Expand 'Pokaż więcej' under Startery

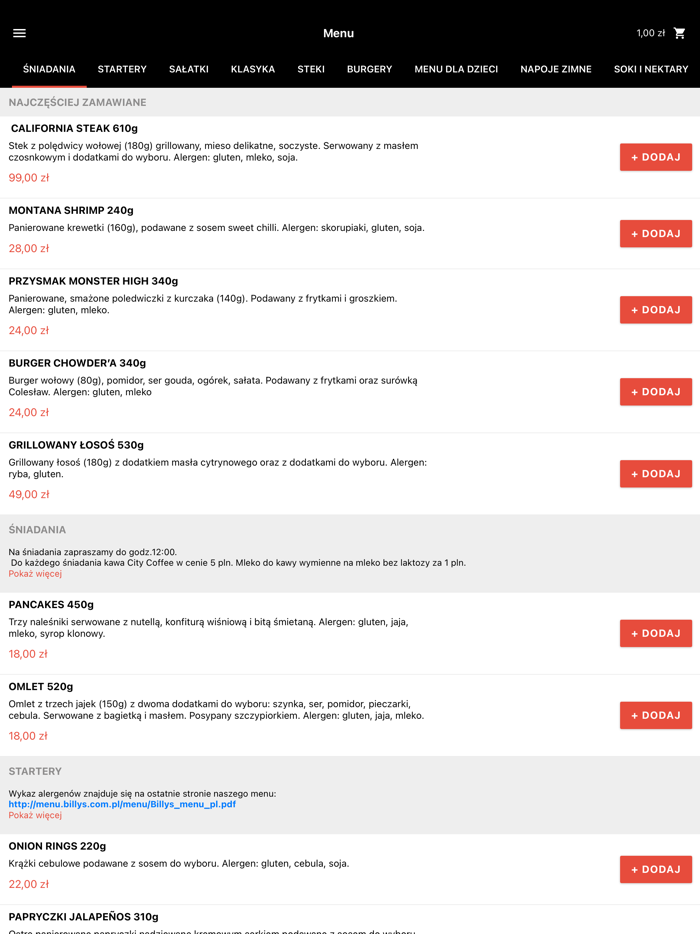click(35, 815)
